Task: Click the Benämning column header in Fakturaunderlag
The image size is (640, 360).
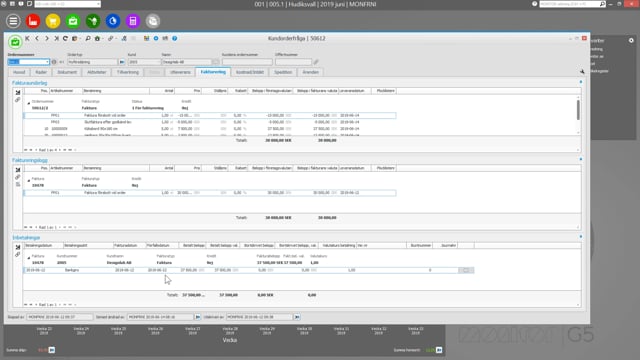Action: [x=116, y=91]
